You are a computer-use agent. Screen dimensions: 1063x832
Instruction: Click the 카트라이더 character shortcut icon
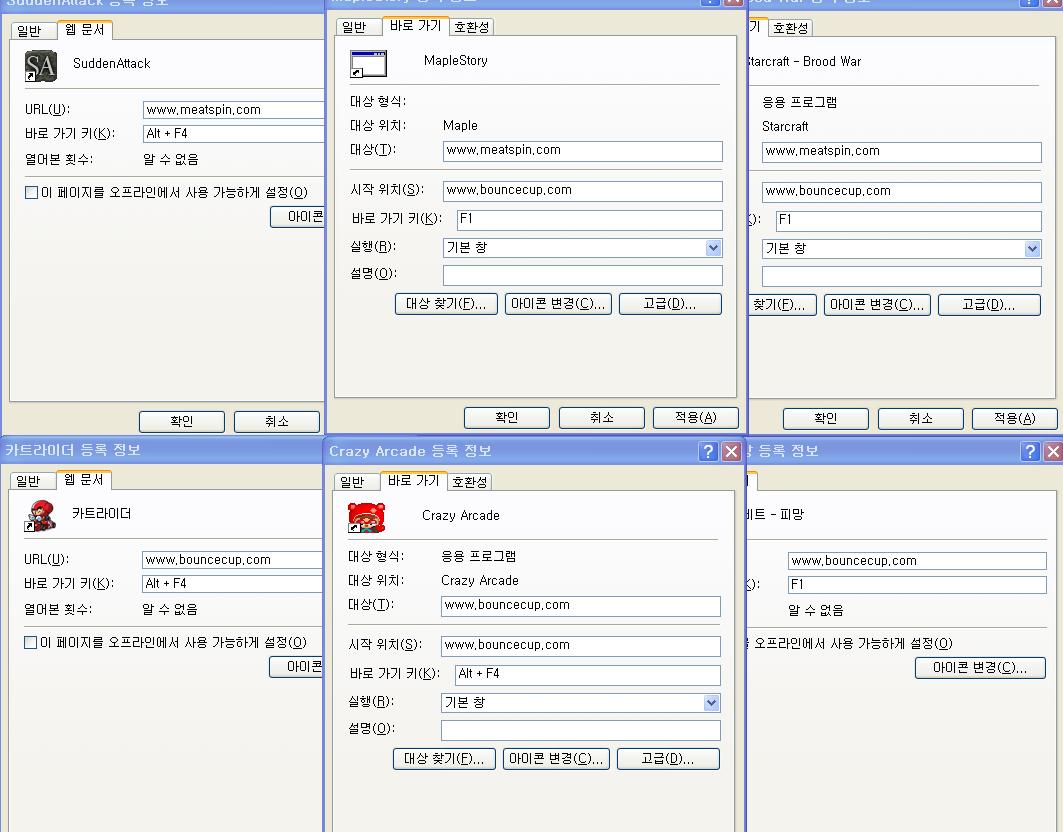pyautogui.click(x=40, y=515)
